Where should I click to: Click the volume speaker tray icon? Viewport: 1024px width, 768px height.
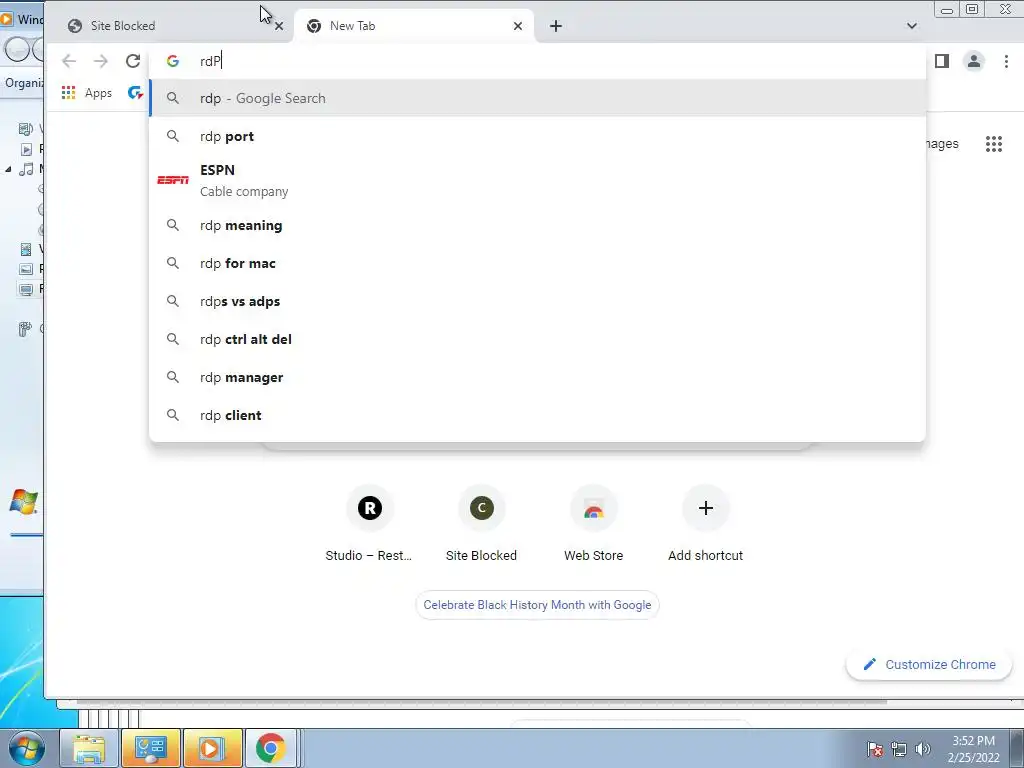(923, 749)
